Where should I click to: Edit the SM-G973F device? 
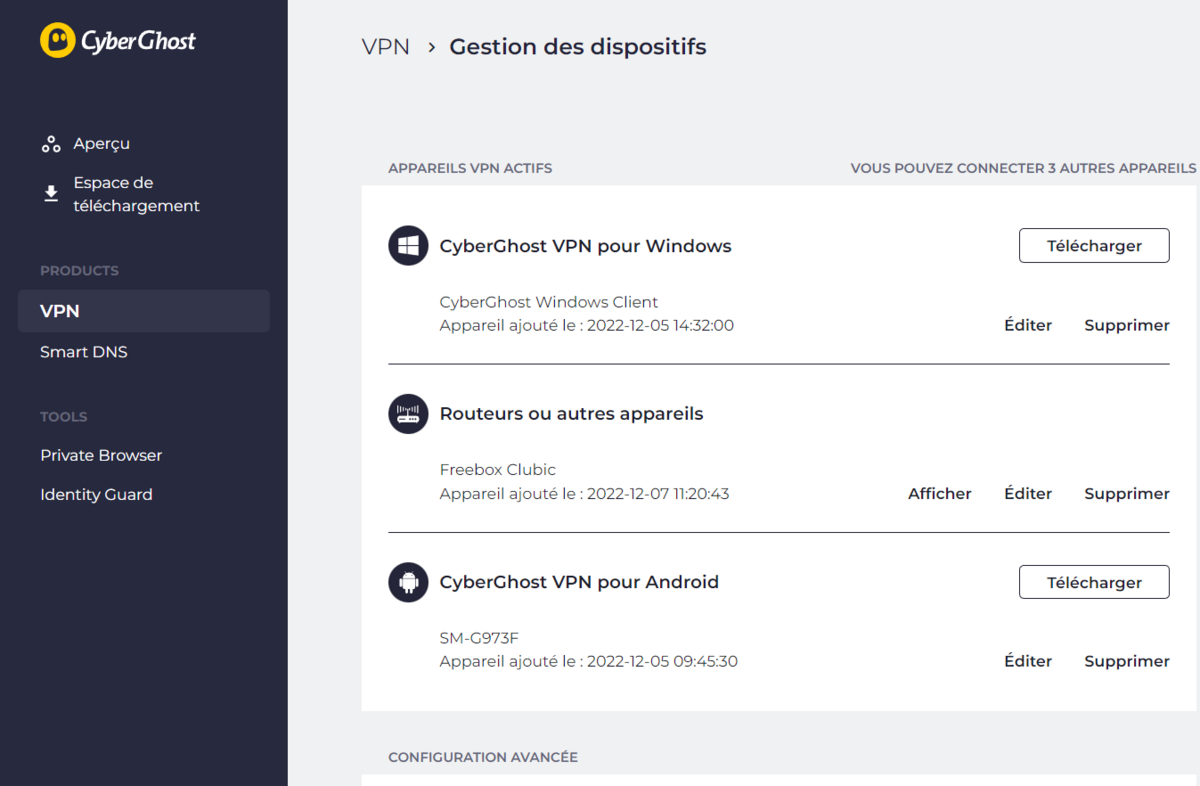tap(1028, 661)
